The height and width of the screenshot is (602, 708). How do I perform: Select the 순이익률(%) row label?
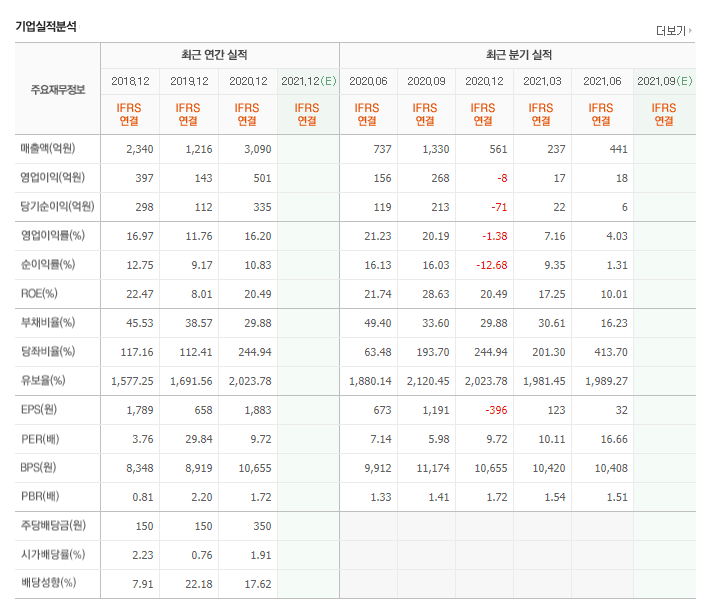[48, 264]
